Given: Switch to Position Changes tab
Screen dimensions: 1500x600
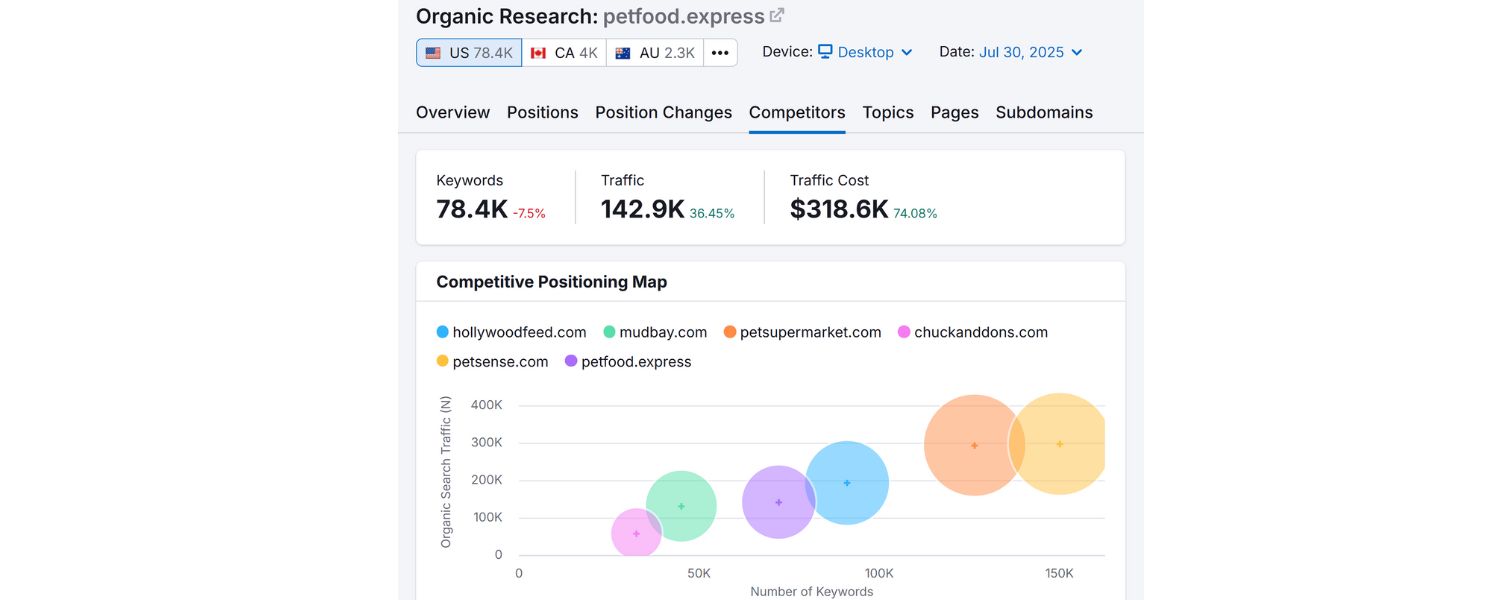Looking at the screenshot, I should coord(663,112).
